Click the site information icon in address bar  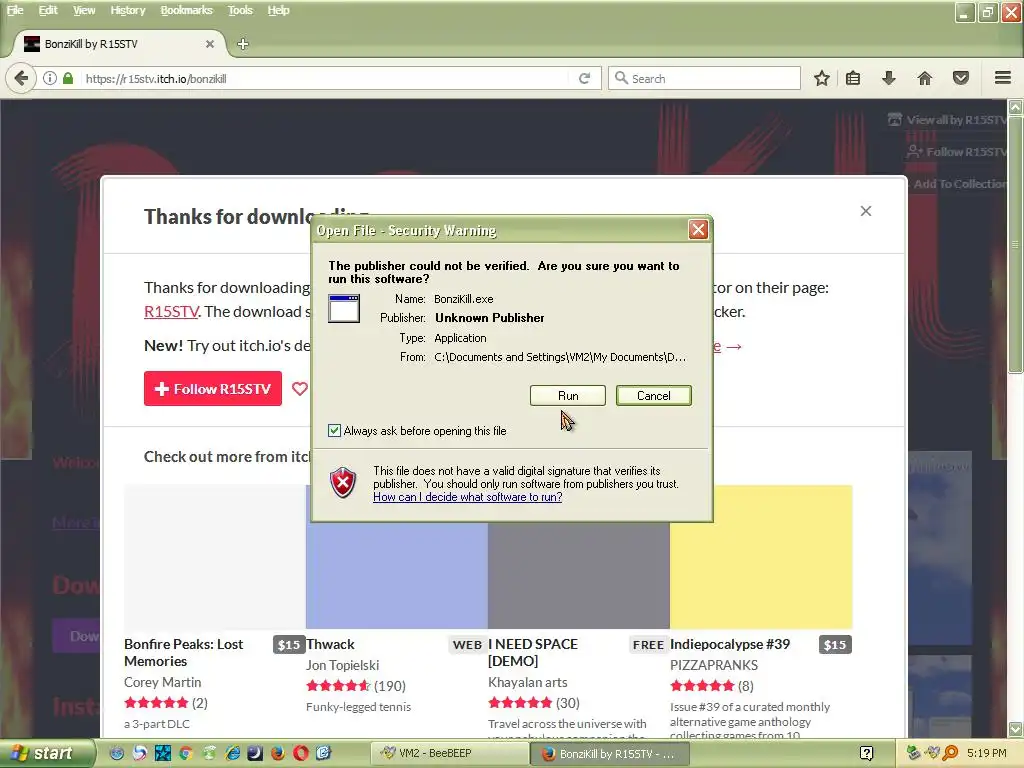point(50,78)
